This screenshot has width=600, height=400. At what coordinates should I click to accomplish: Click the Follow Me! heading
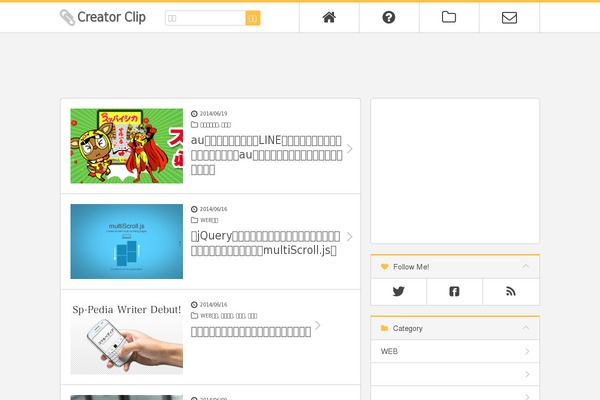point(411,267)
